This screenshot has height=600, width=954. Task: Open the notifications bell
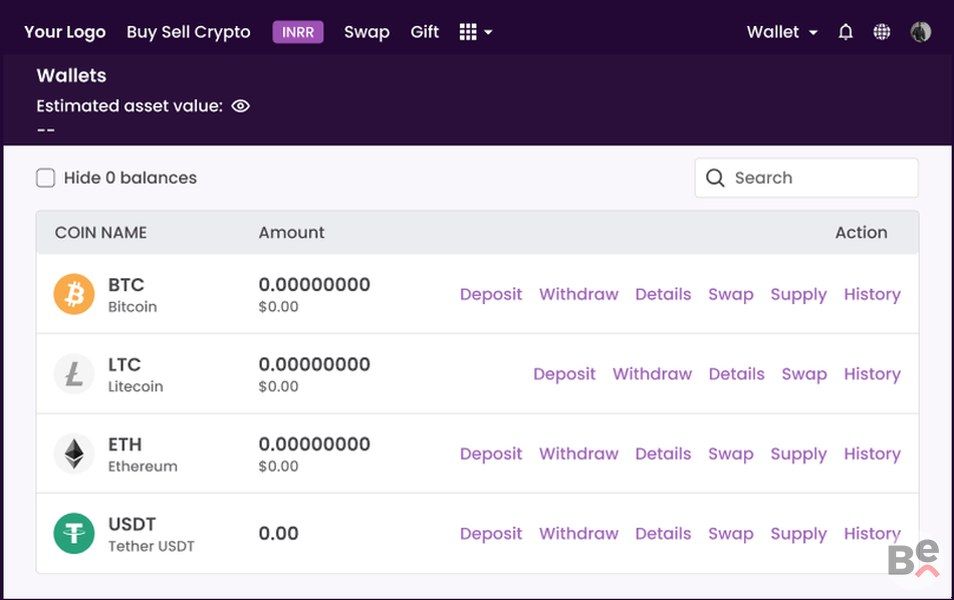[845, 32]
